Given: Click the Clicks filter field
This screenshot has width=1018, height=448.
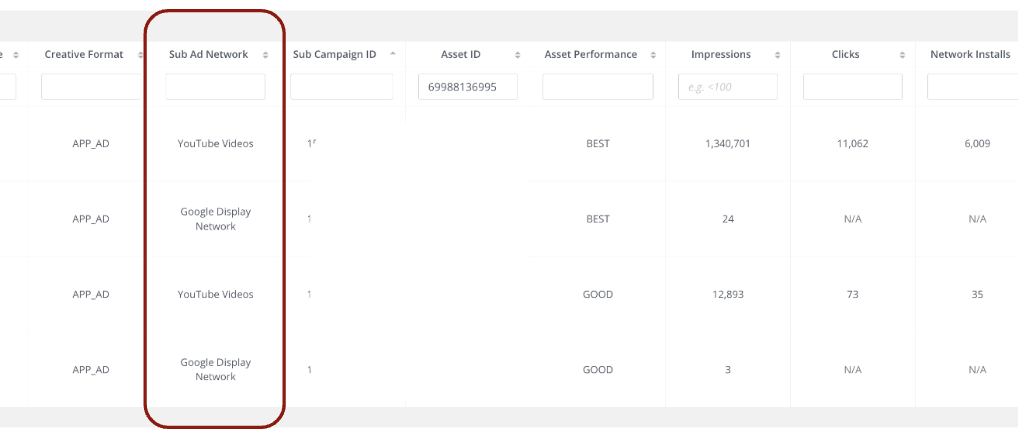Looking at the screenshot, I should click(852, 86).
